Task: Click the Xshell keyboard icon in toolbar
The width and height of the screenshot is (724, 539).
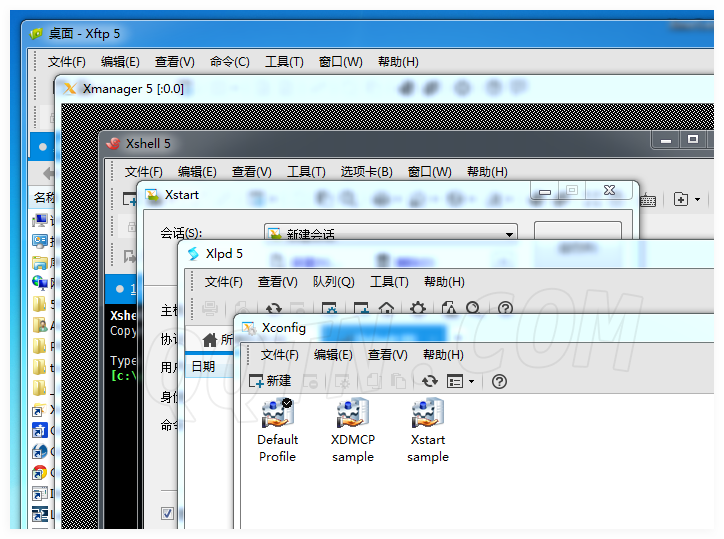Action: click(x=648, y=200)
